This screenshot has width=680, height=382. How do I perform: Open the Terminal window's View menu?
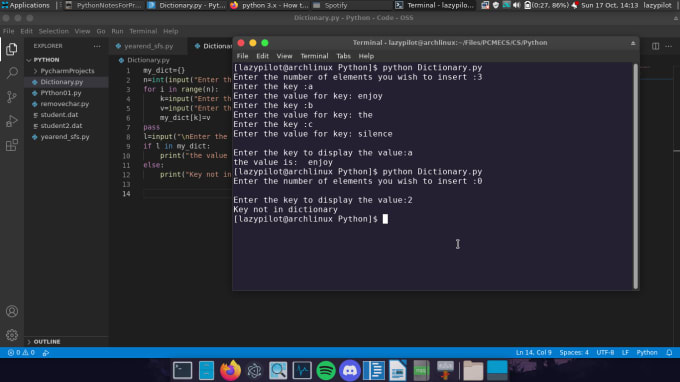pyautogui.click(x=284, y=56)
